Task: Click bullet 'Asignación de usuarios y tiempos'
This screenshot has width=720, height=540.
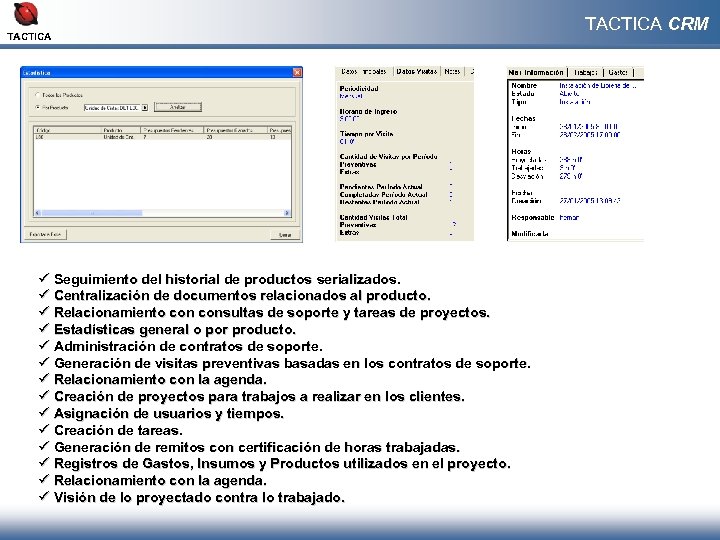Action: click(169, 413)
